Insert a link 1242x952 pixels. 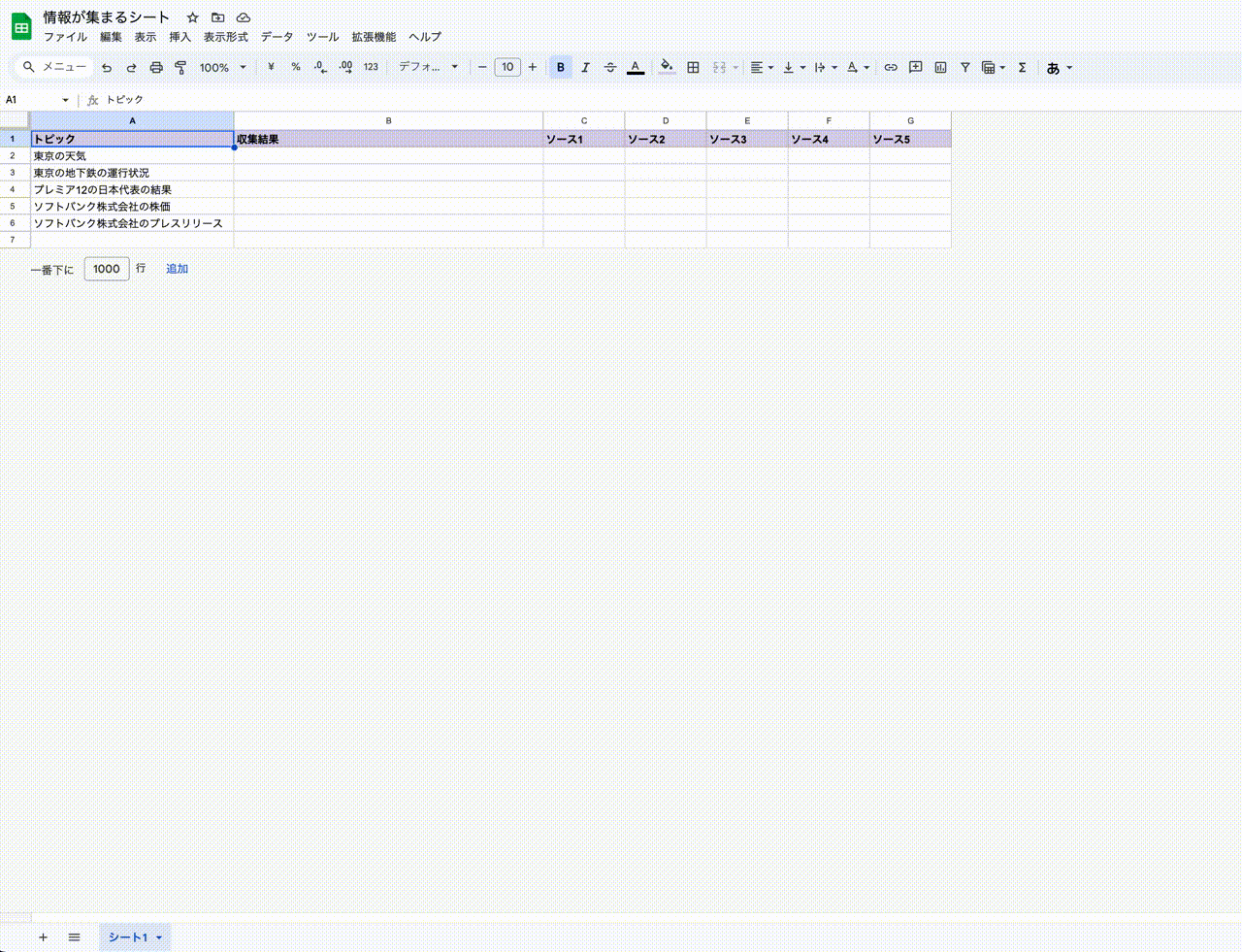point(890,68)
